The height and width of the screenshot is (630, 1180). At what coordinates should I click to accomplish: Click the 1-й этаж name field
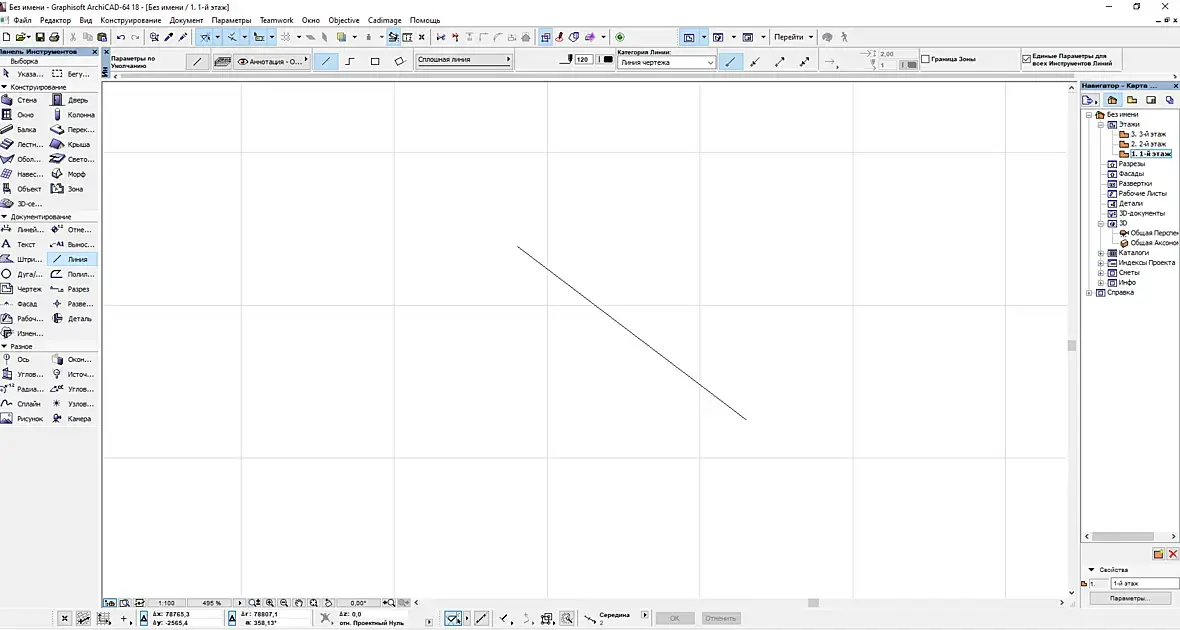pyautogui.click(x=1144, y=583)
